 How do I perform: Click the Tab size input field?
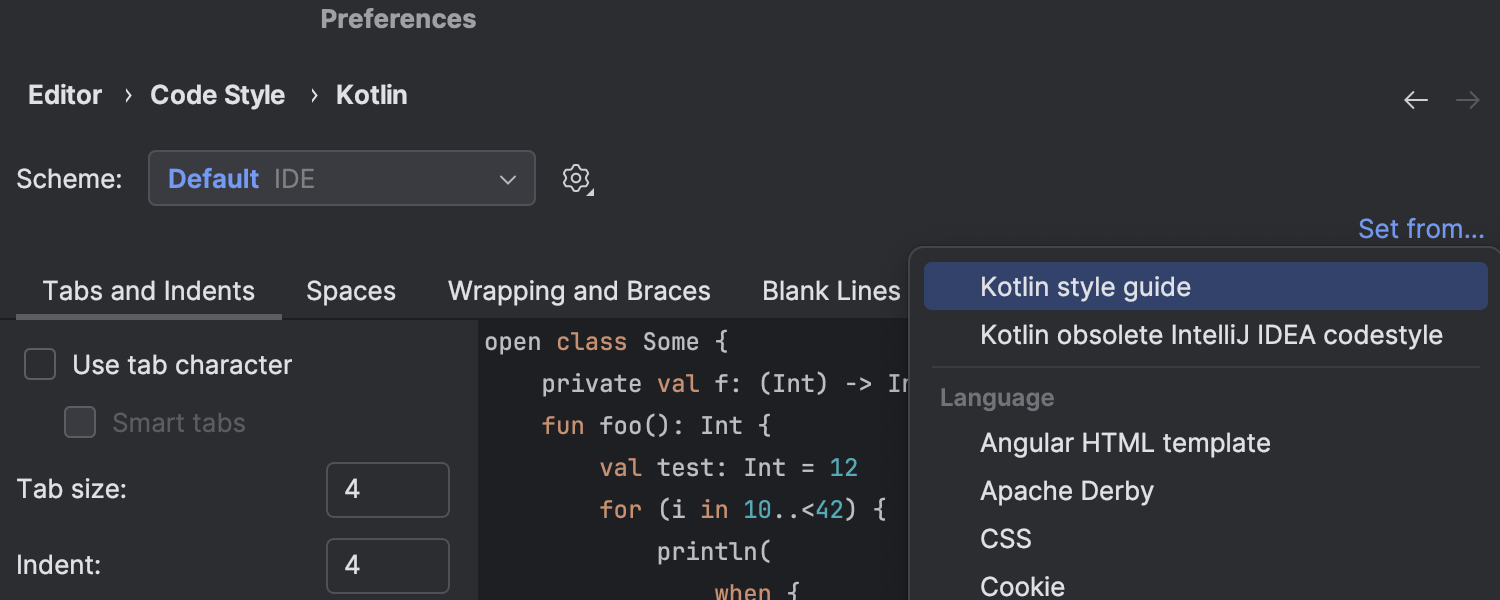[388, 489]
